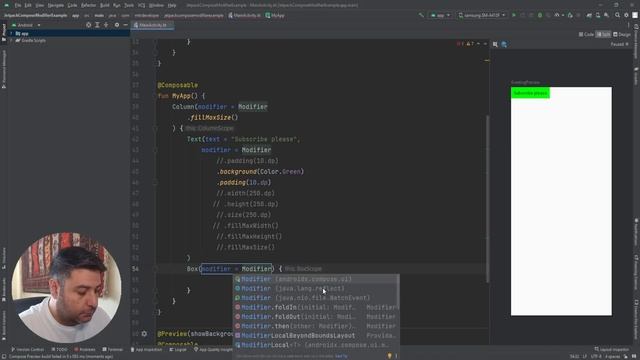The height and width of the screenshot is (360, 640).
Task: Open App Inspection tool window
Action: pyautogui.click(x=146, y=349)
